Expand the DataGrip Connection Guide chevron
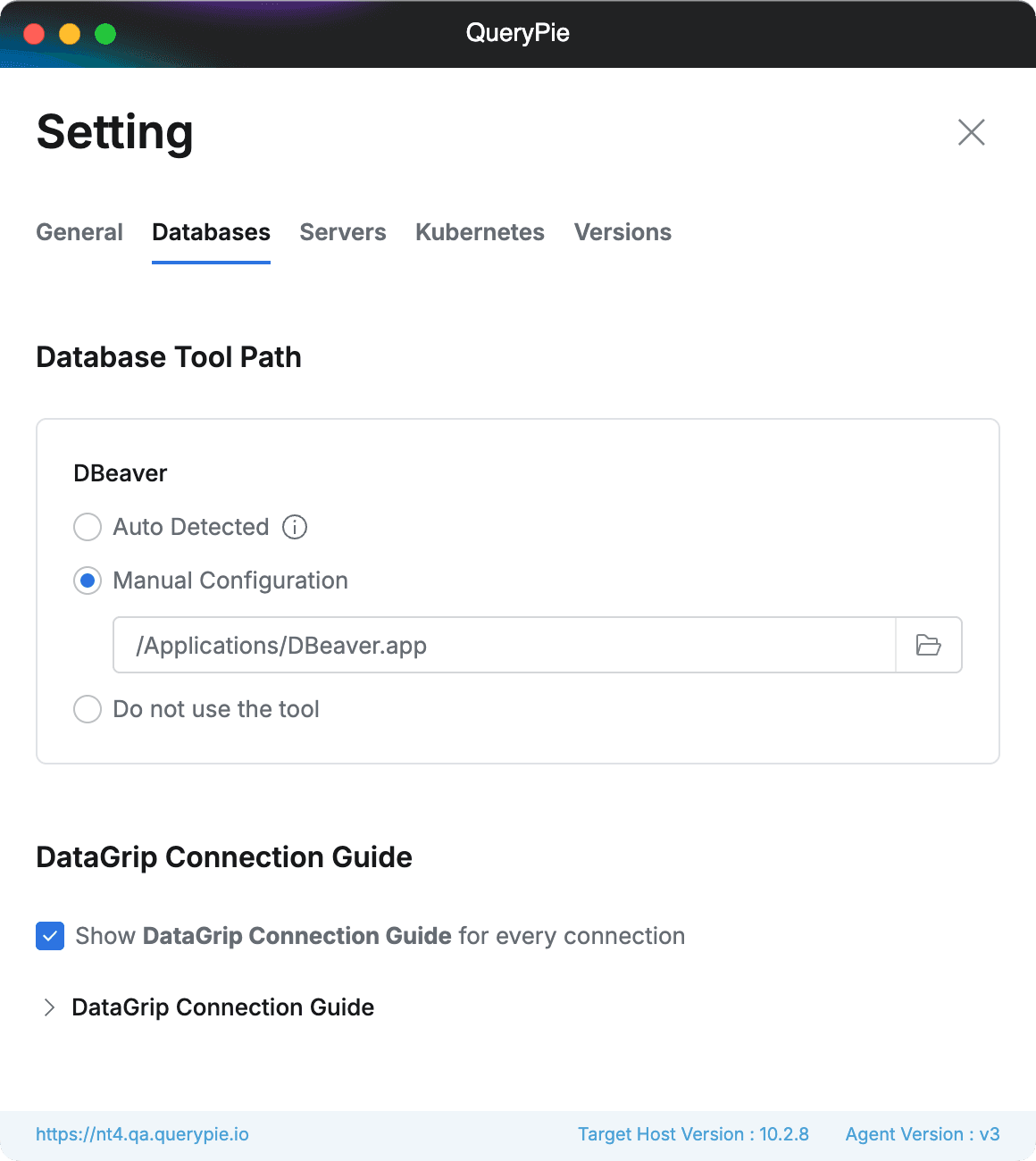This screenshot has height=1161, width=1036. coord(50,1007)
